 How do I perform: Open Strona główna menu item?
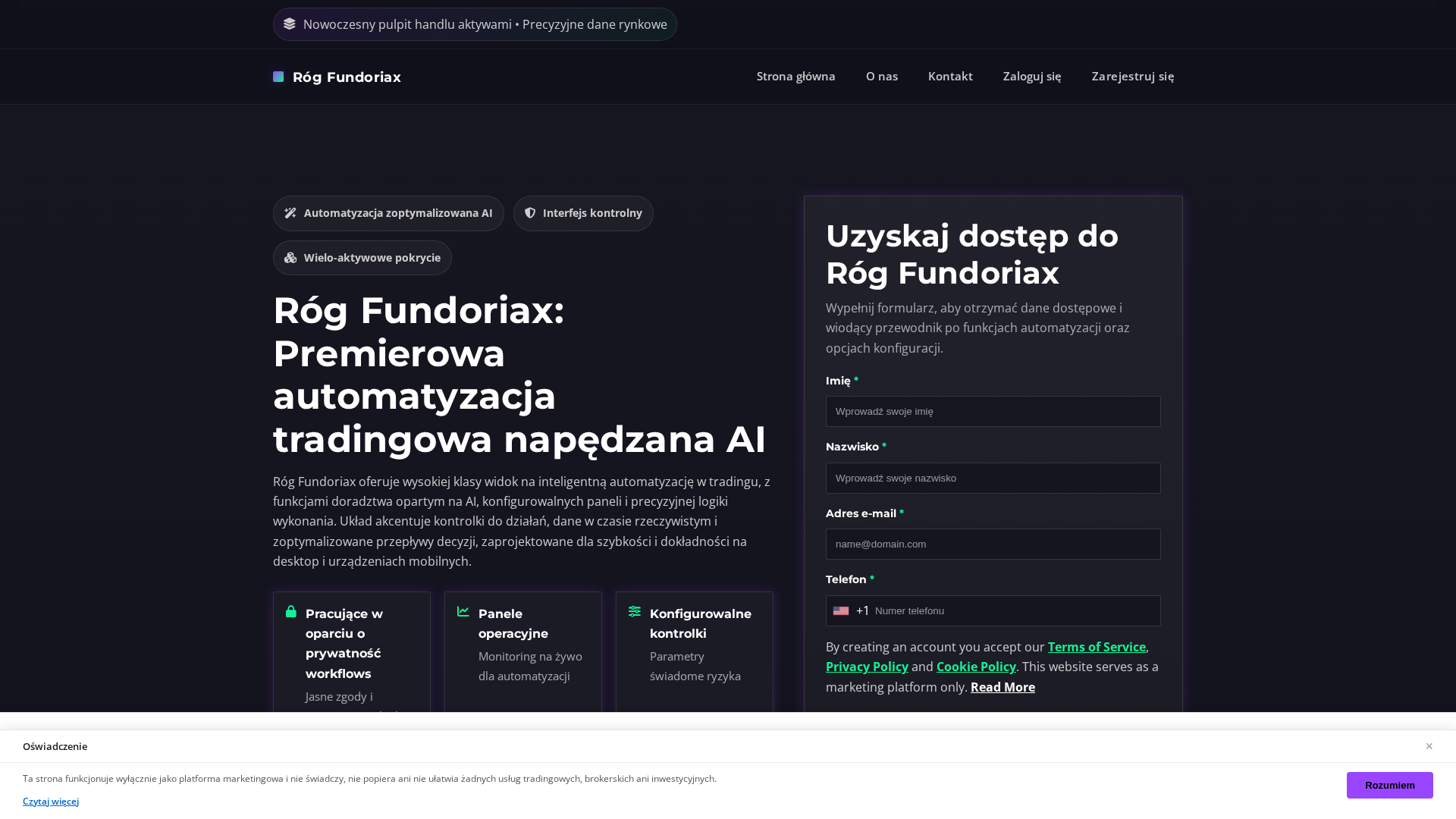coord(796,76)
